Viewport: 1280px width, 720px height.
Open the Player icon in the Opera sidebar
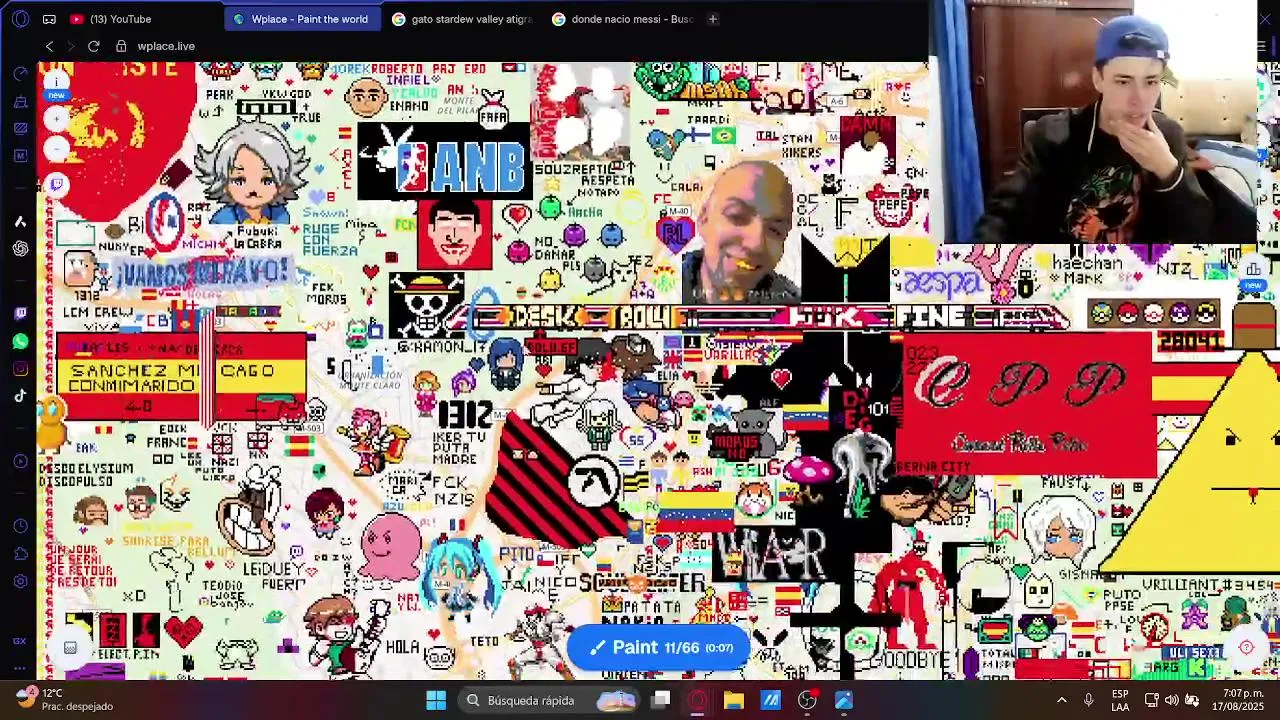20,461
